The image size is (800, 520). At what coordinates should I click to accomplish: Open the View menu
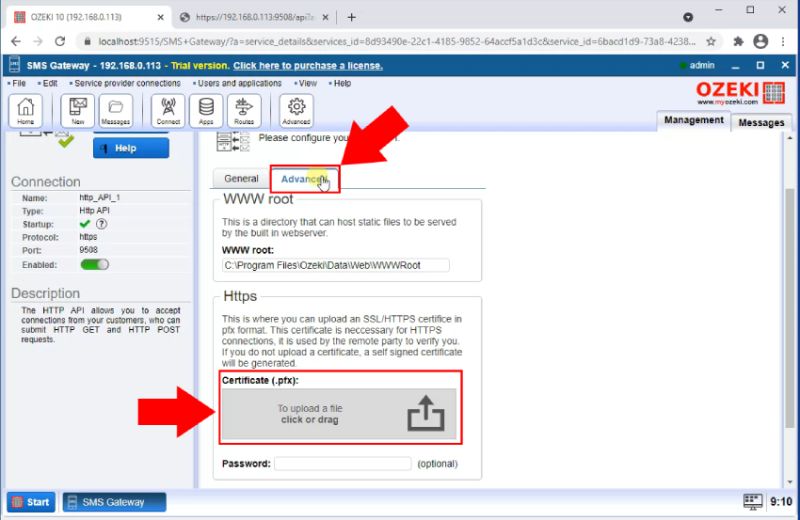[x=307, y=83]
